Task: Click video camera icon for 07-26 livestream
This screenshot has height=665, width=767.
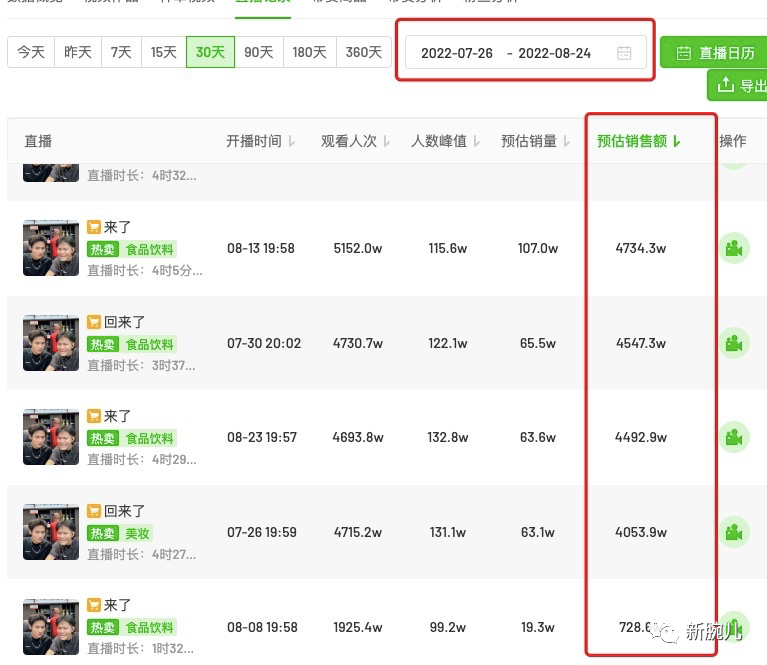Action: click(734, 532)
